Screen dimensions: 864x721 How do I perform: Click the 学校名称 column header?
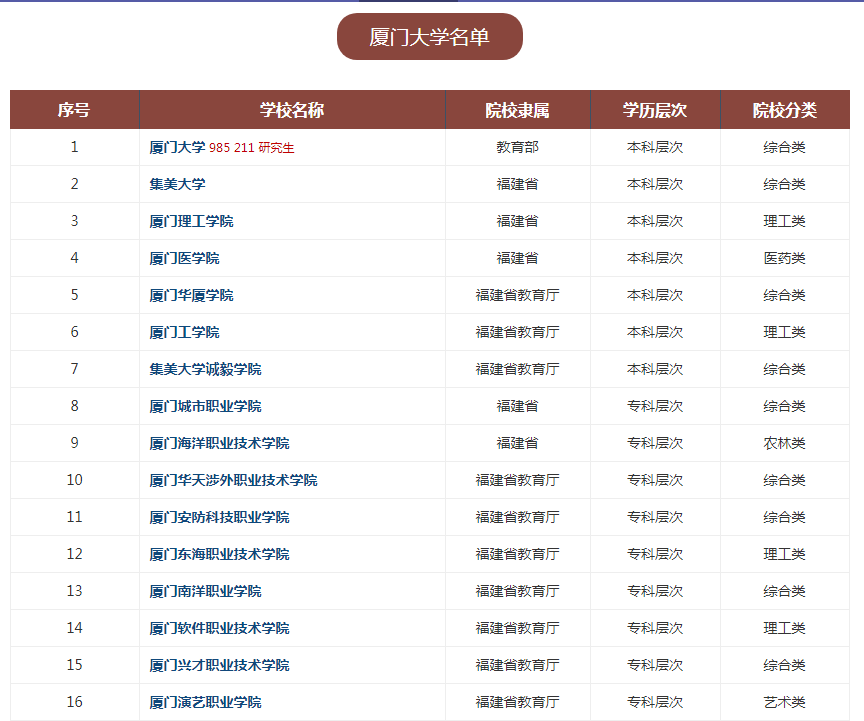click(290, 110)
